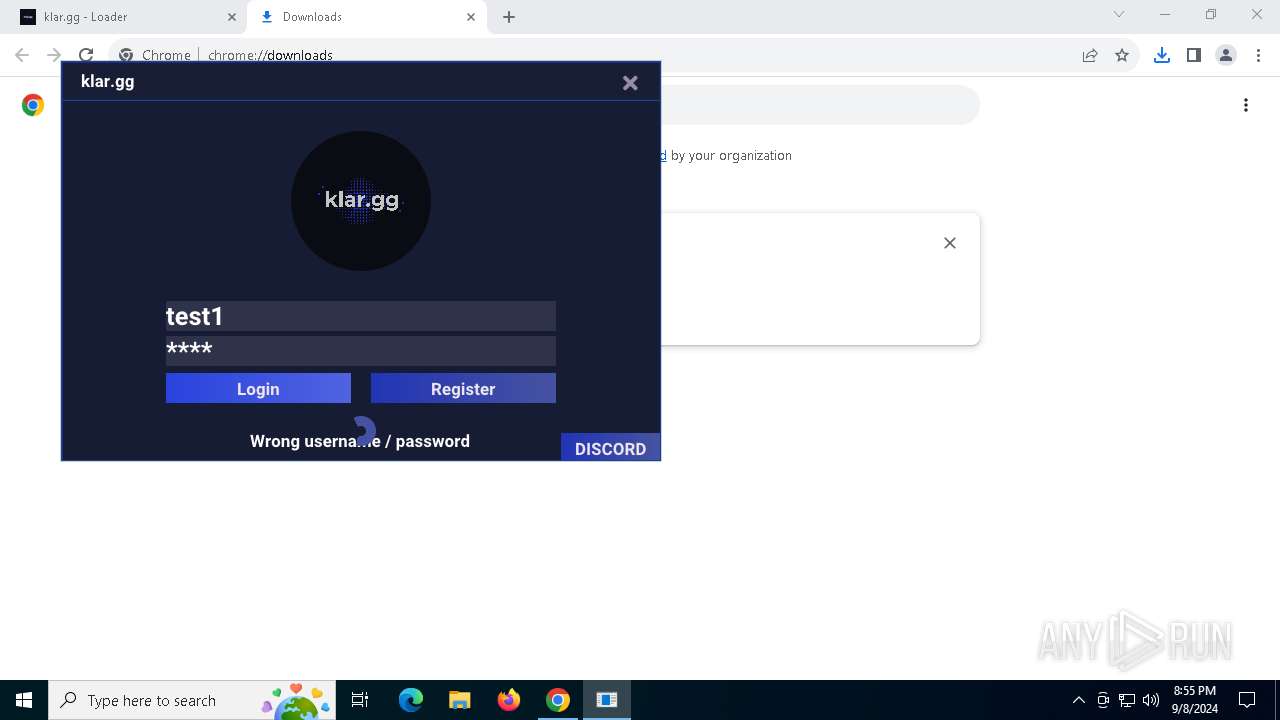Click the Login button in klar.gg loader

258,388
